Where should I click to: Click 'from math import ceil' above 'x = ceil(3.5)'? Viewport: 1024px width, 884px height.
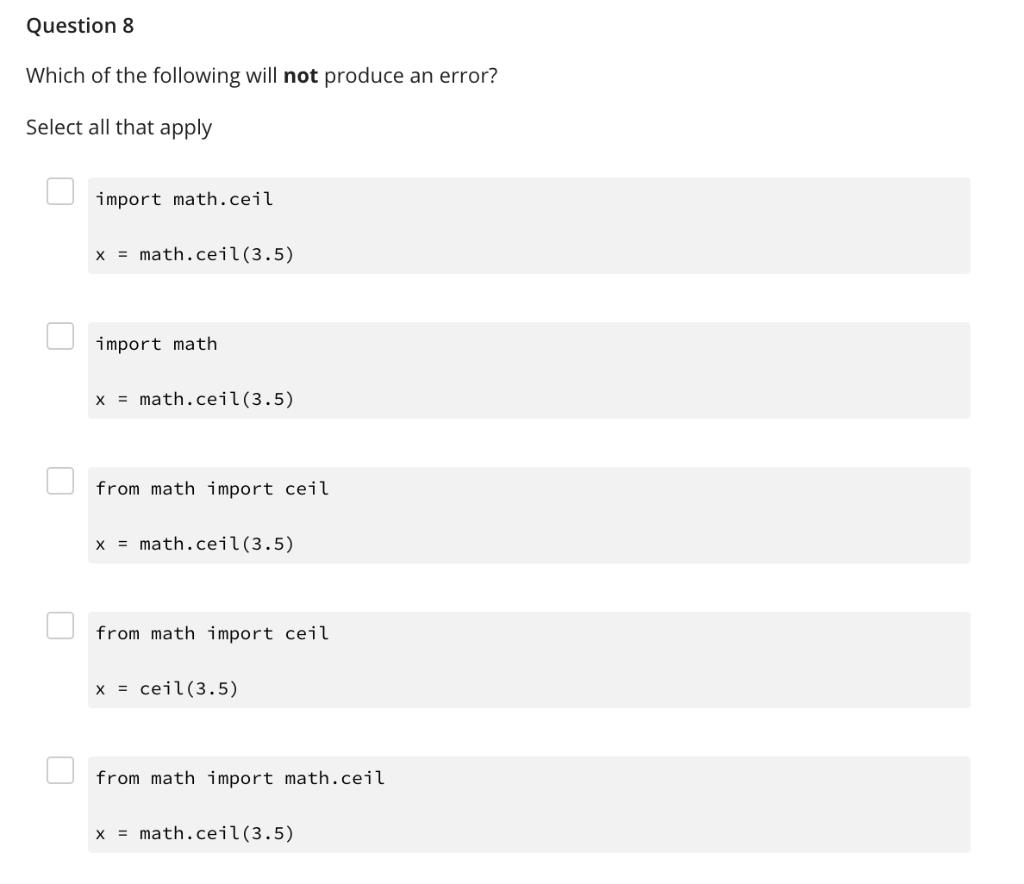pos(212,633)
